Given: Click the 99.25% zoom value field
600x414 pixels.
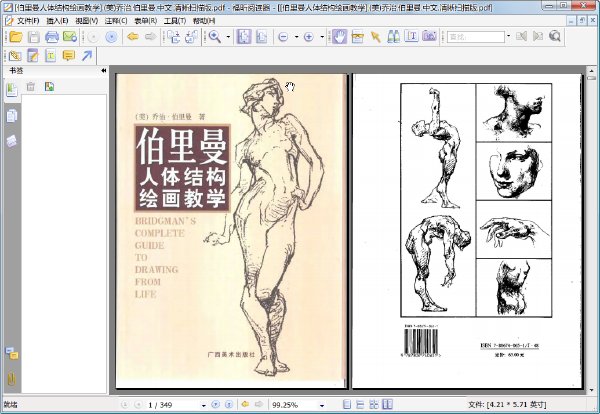Looking at the screenshot, I should pos(294,405).
